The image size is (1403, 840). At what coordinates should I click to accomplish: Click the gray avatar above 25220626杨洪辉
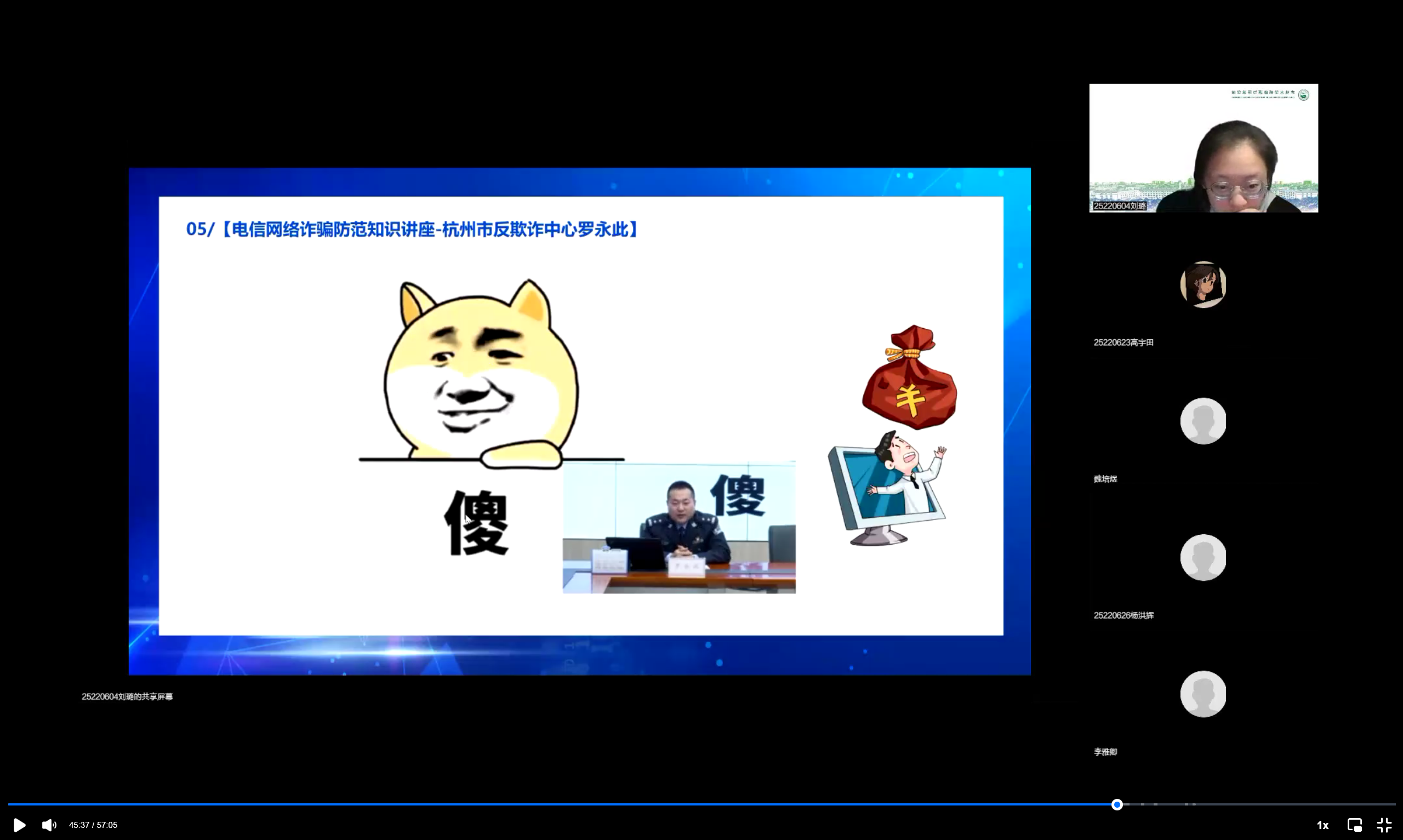pyautogui.click(x=1202, y=557)
